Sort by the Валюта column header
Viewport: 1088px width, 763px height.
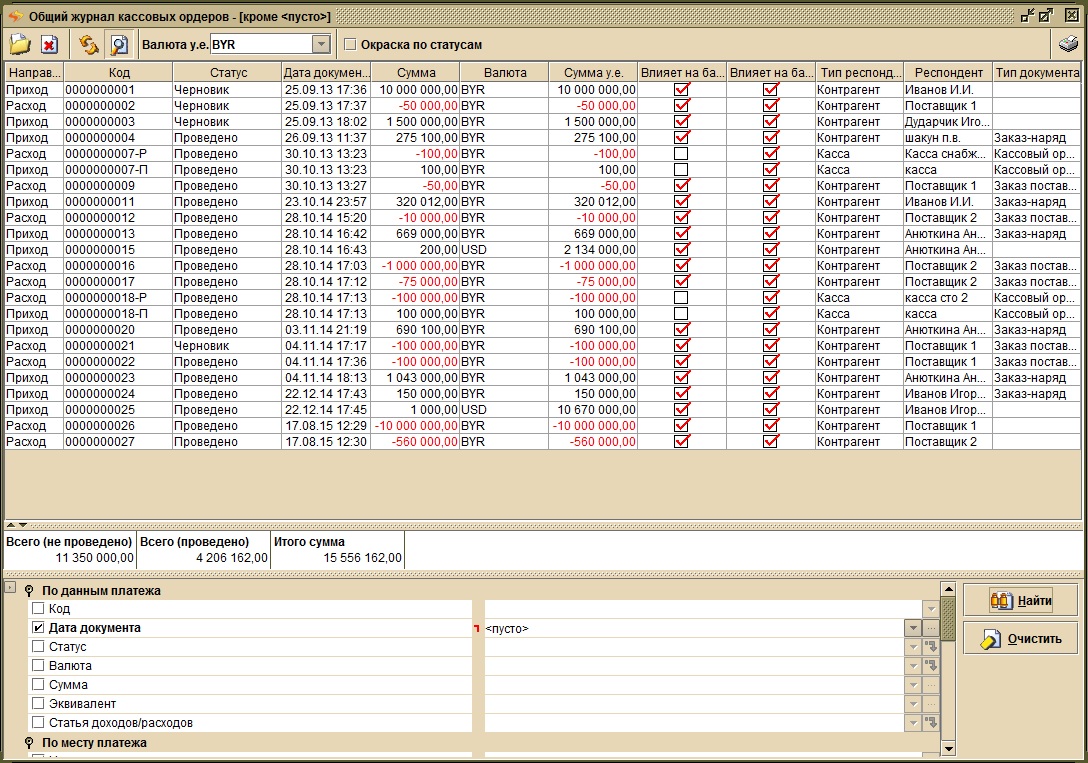tap(504, 72)
